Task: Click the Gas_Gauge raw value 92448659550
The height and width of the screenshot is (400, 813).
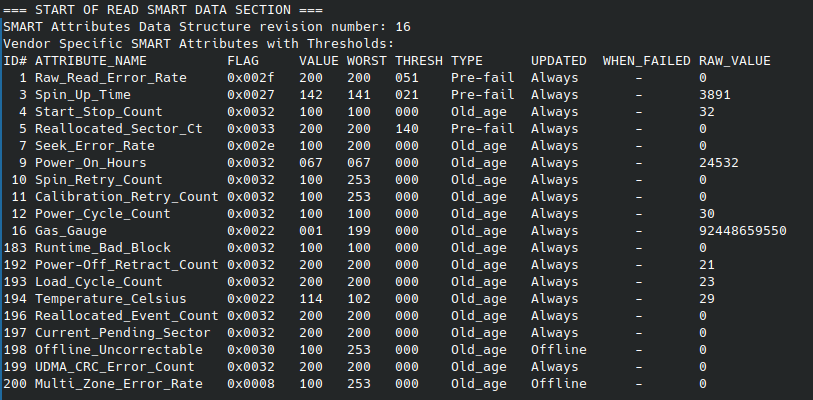Action: 742,230
